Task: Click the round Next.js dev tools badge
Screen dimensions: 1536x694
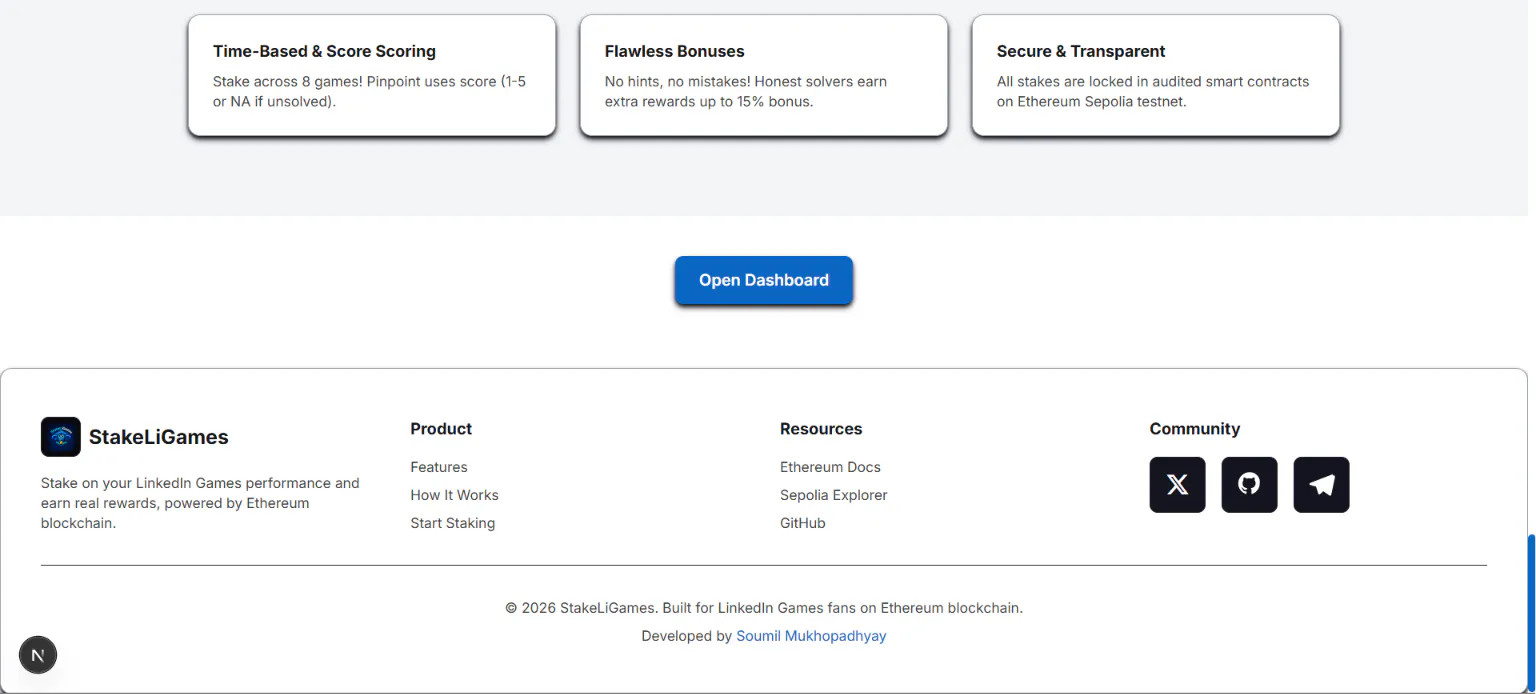Action: click(38, 655)
